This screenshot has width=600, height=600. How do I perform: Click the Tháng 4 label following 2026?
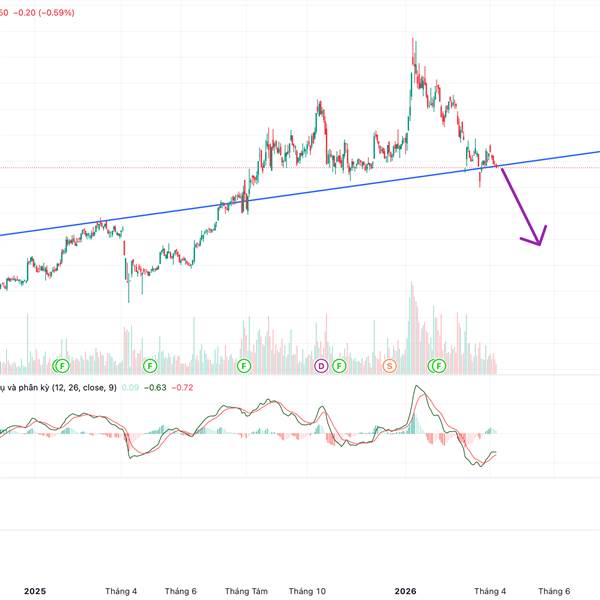point(490,591)
